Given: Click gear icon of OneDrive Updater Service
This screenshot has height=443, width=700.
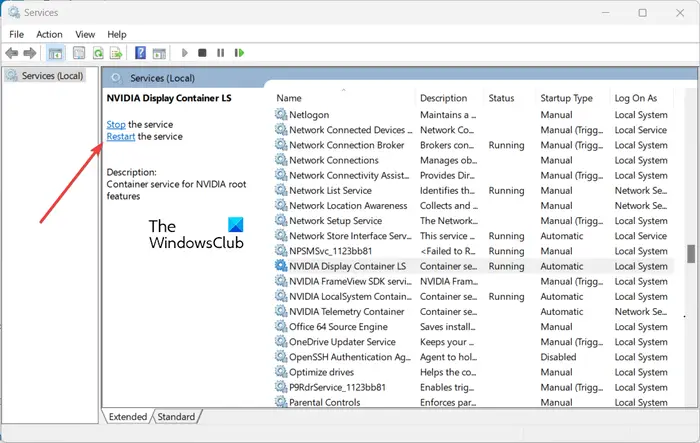Looking at the screenshot, I should (x=281, y=342).
